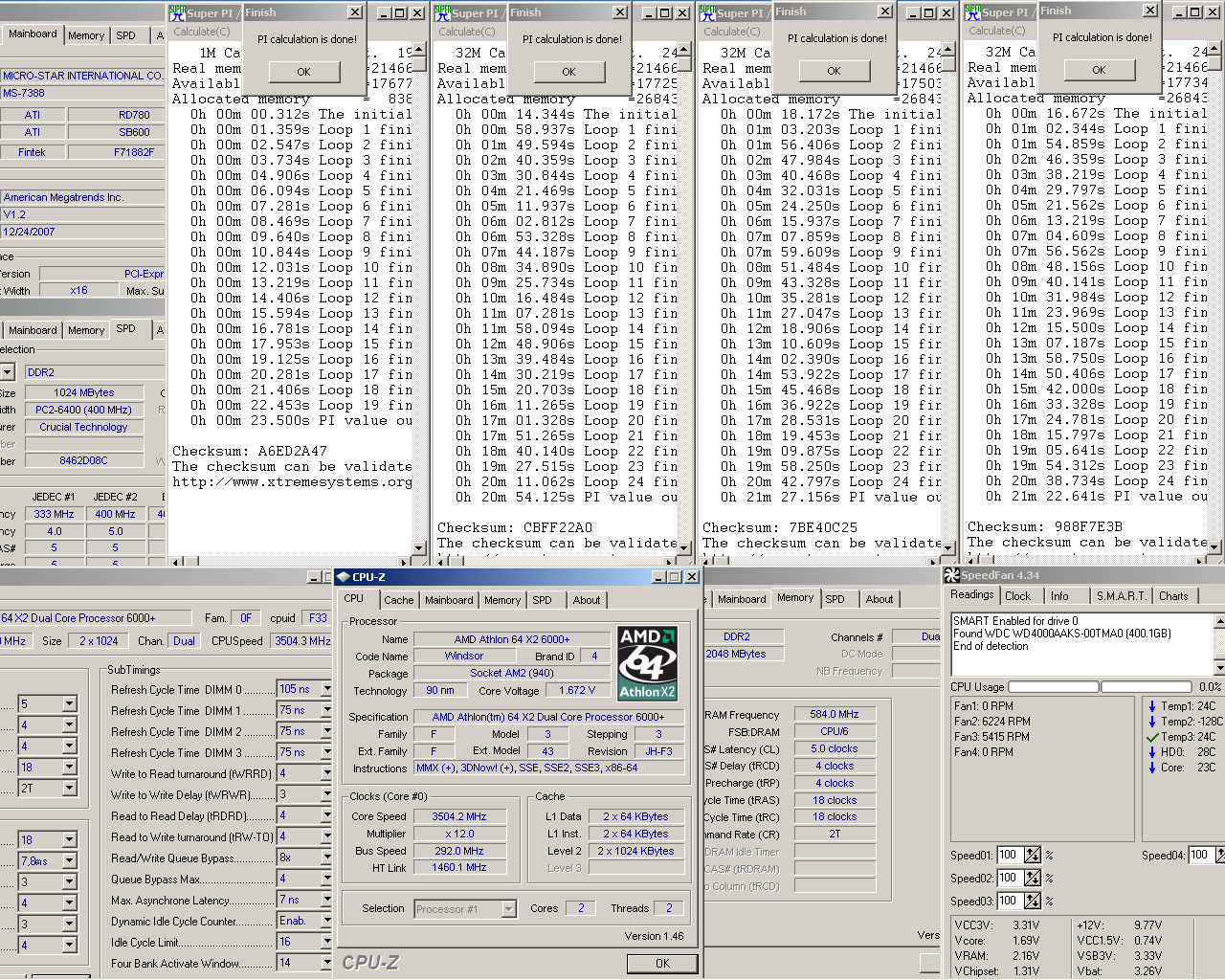The height and width of the screenshot is (980, 1225).
Task: Click the Speed01 spinner arrows in SpeedFan
Action: tap(1033, 855)
